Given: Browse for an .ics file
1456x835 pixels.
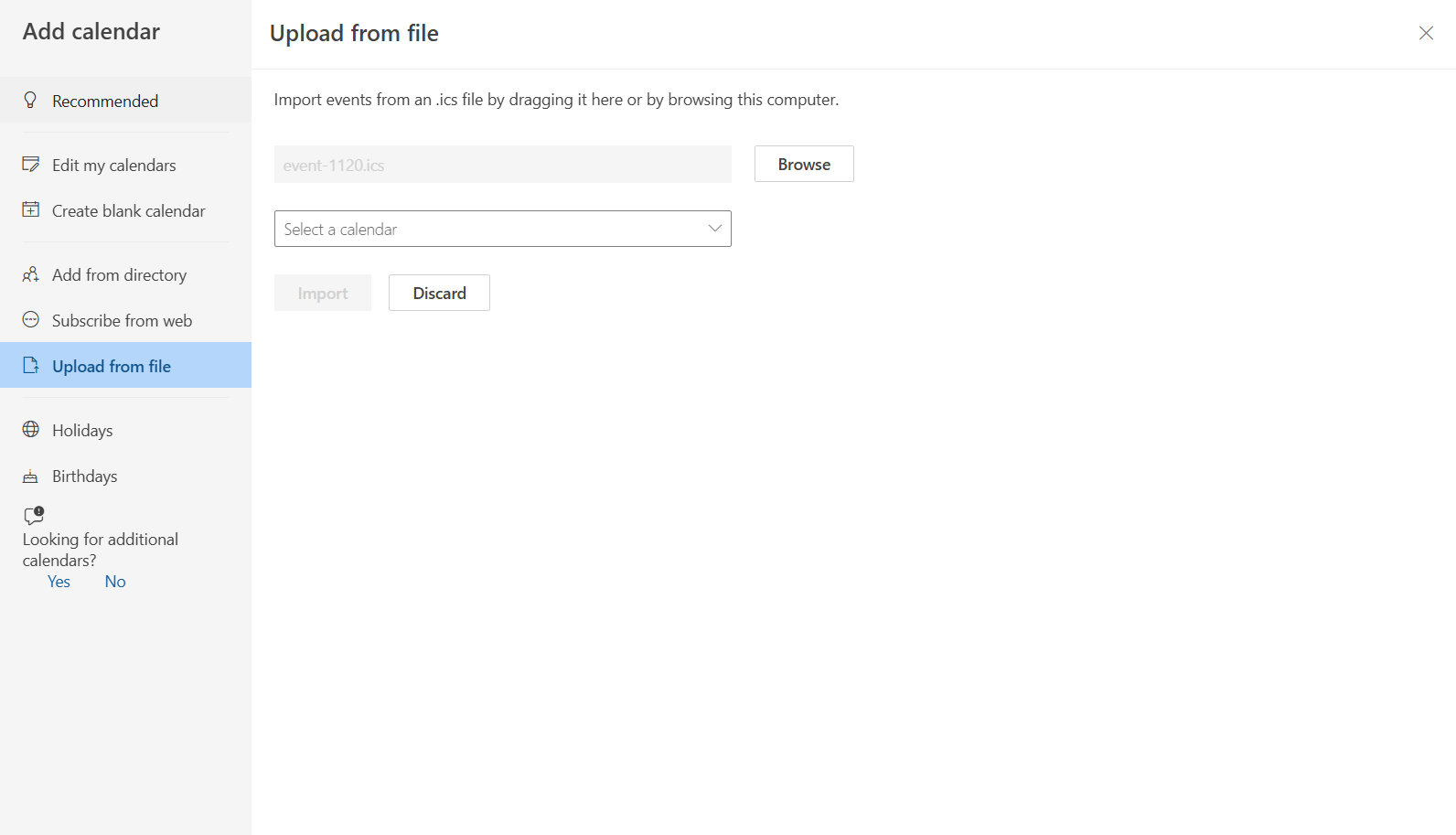Looking at the screenshot, I should tap(804, 164).
